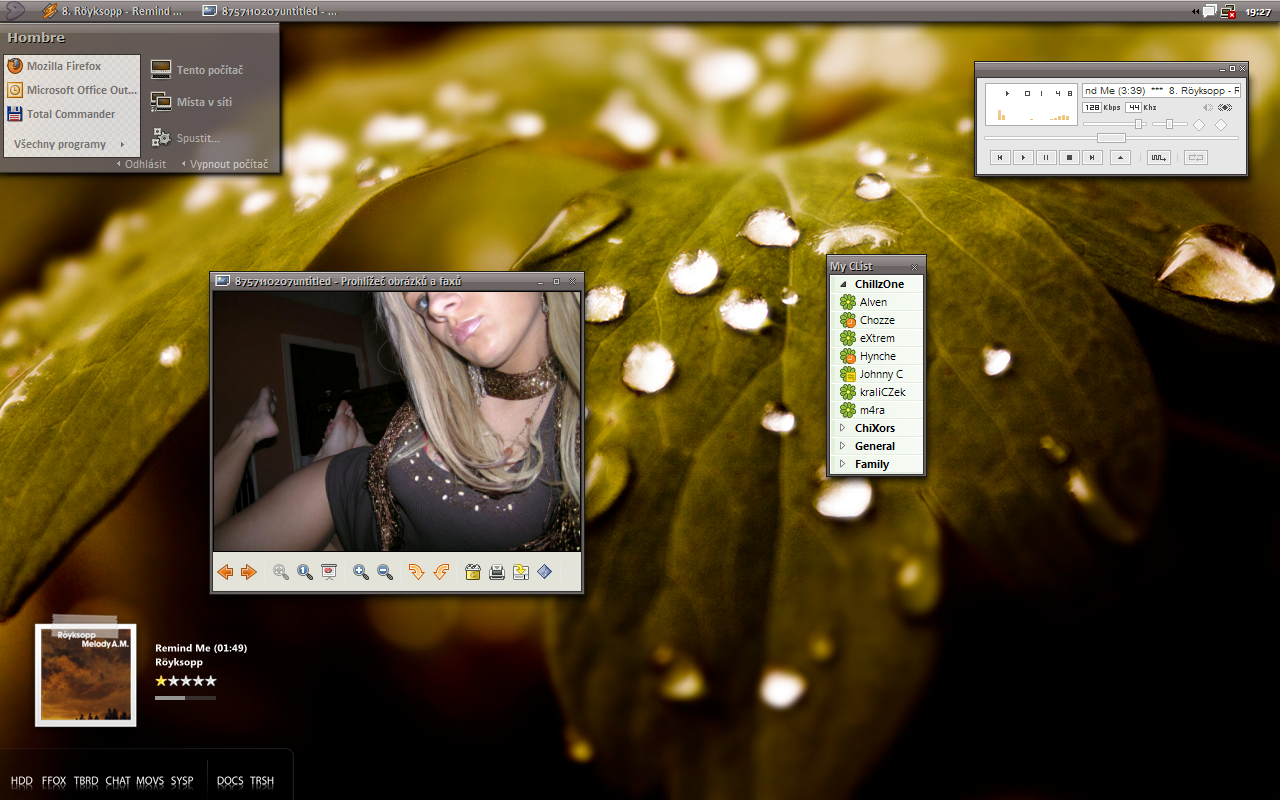This screenshot has width=1280, height=800.
Task: Switch to Röyksopp taskbar item
Action: coord(113,11)
